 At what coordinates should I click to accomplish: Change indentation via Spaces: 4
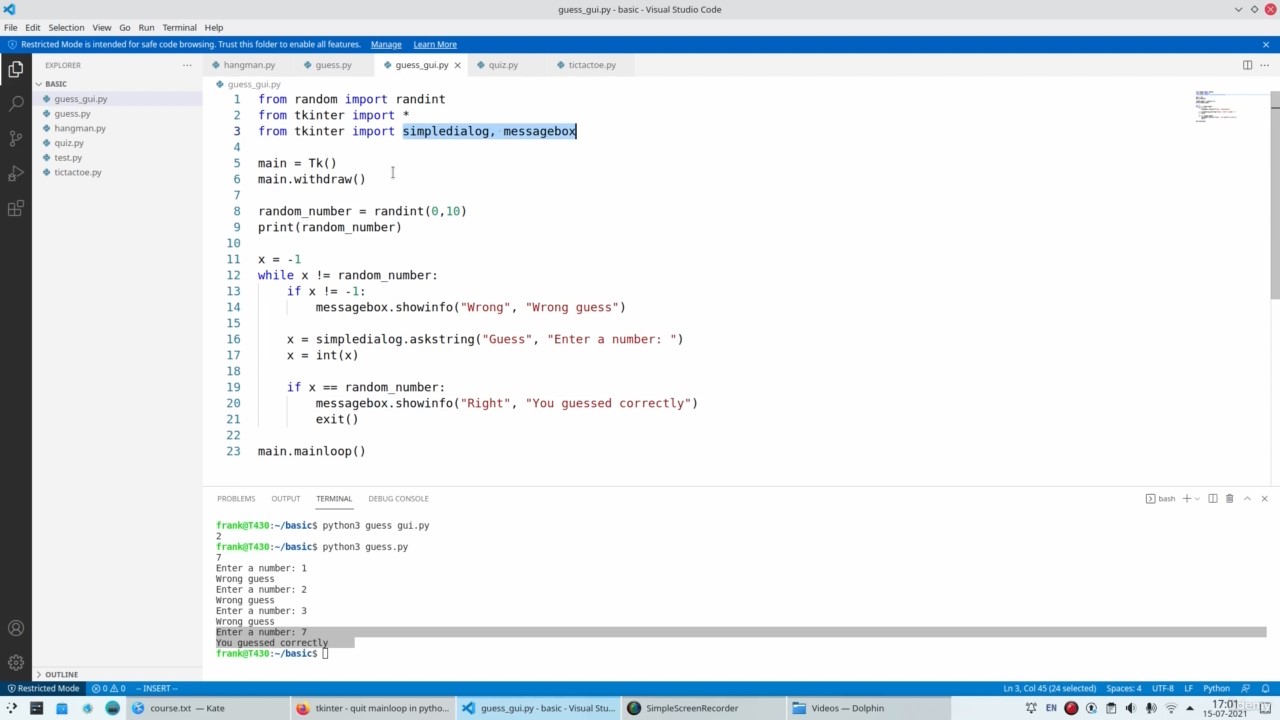[1123, 688]
